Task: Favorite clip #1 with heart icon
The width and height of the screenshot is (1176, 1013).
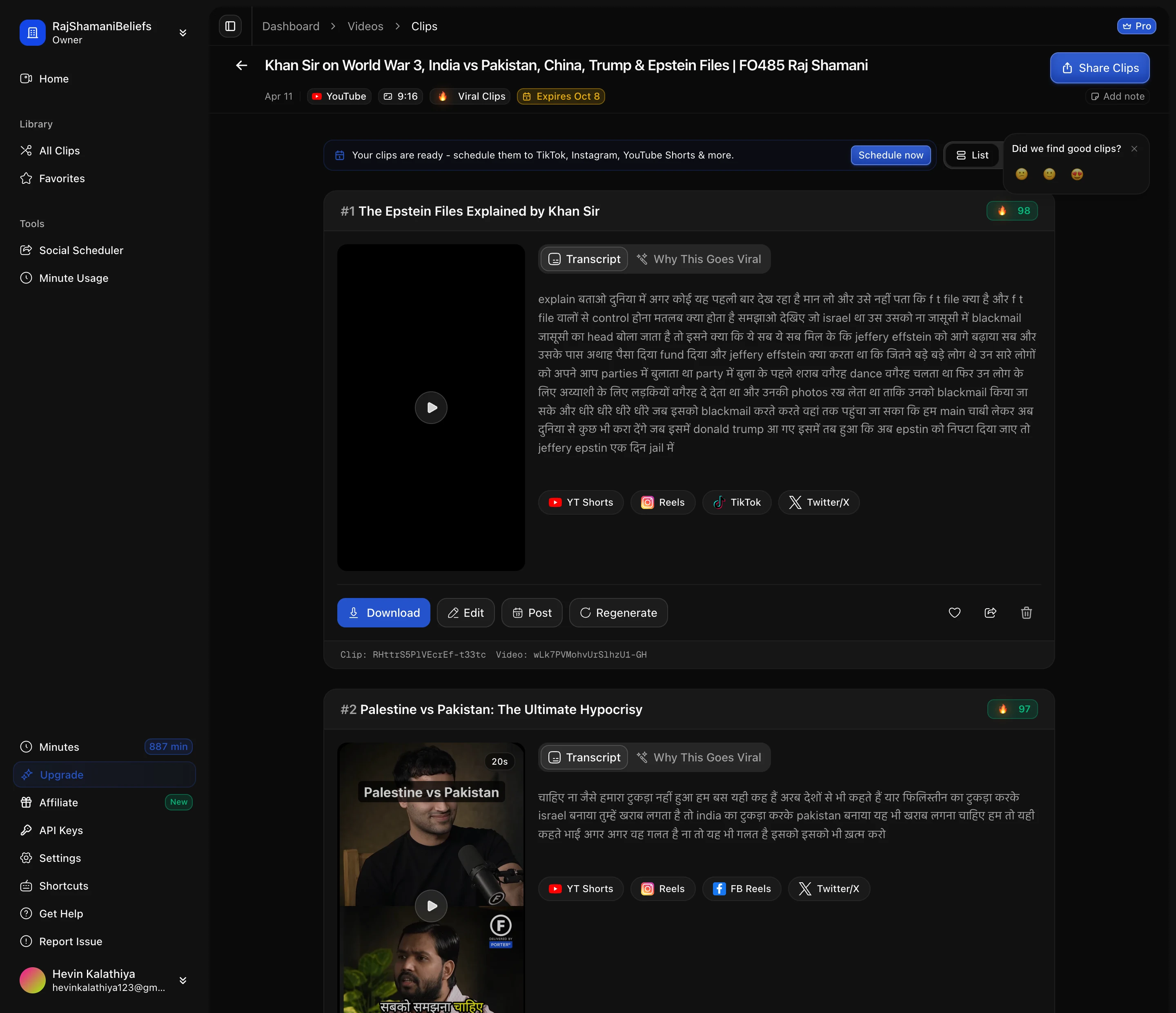Action: click(955, 613)
